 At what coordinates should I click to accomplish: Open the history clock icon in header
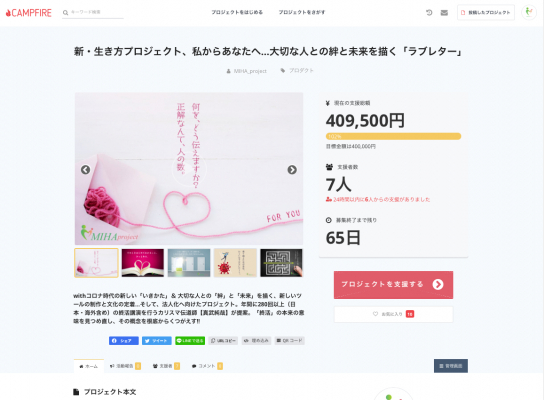[429, 12]
